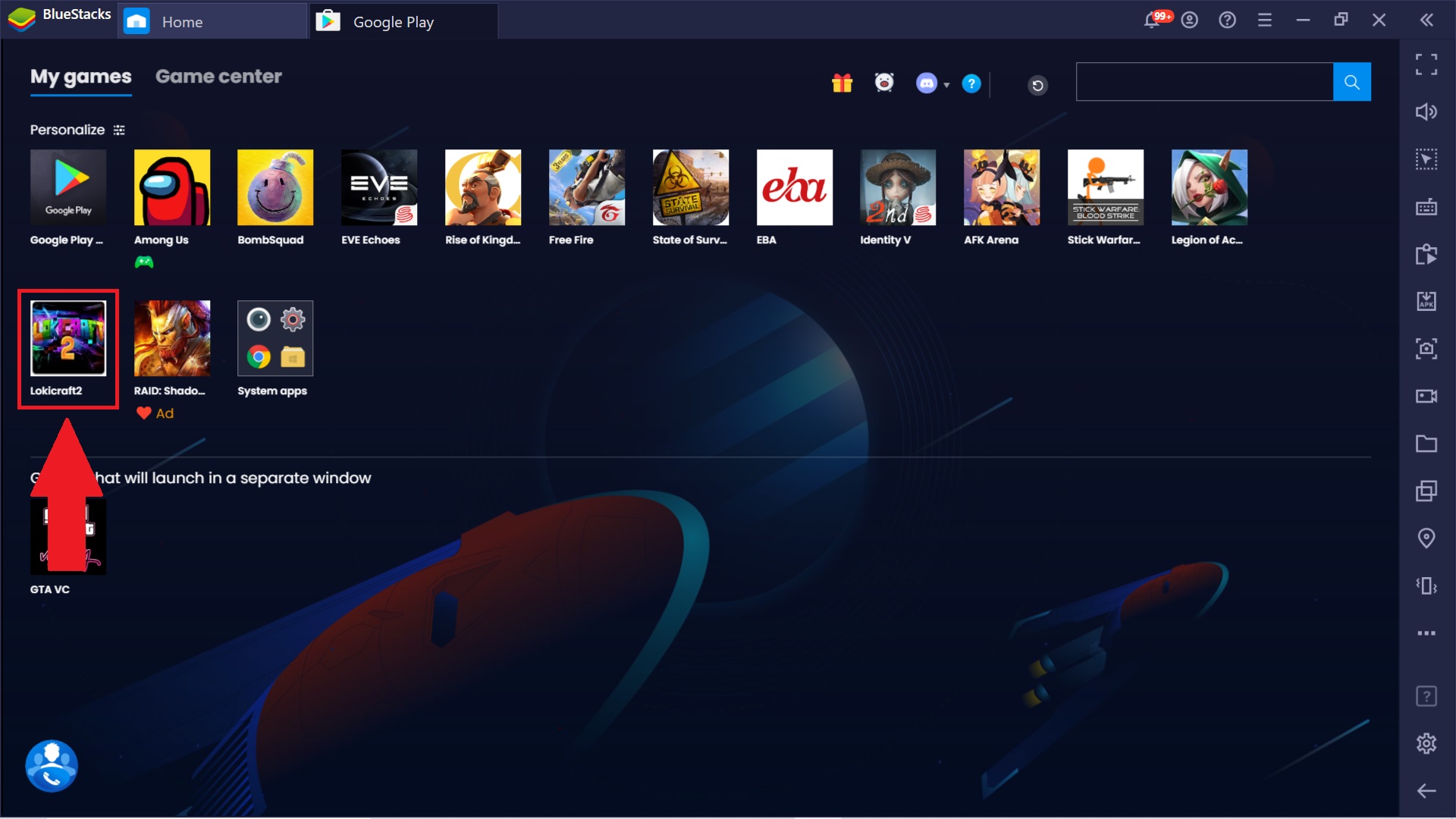Open notifications bell icon

(1152, 20)
